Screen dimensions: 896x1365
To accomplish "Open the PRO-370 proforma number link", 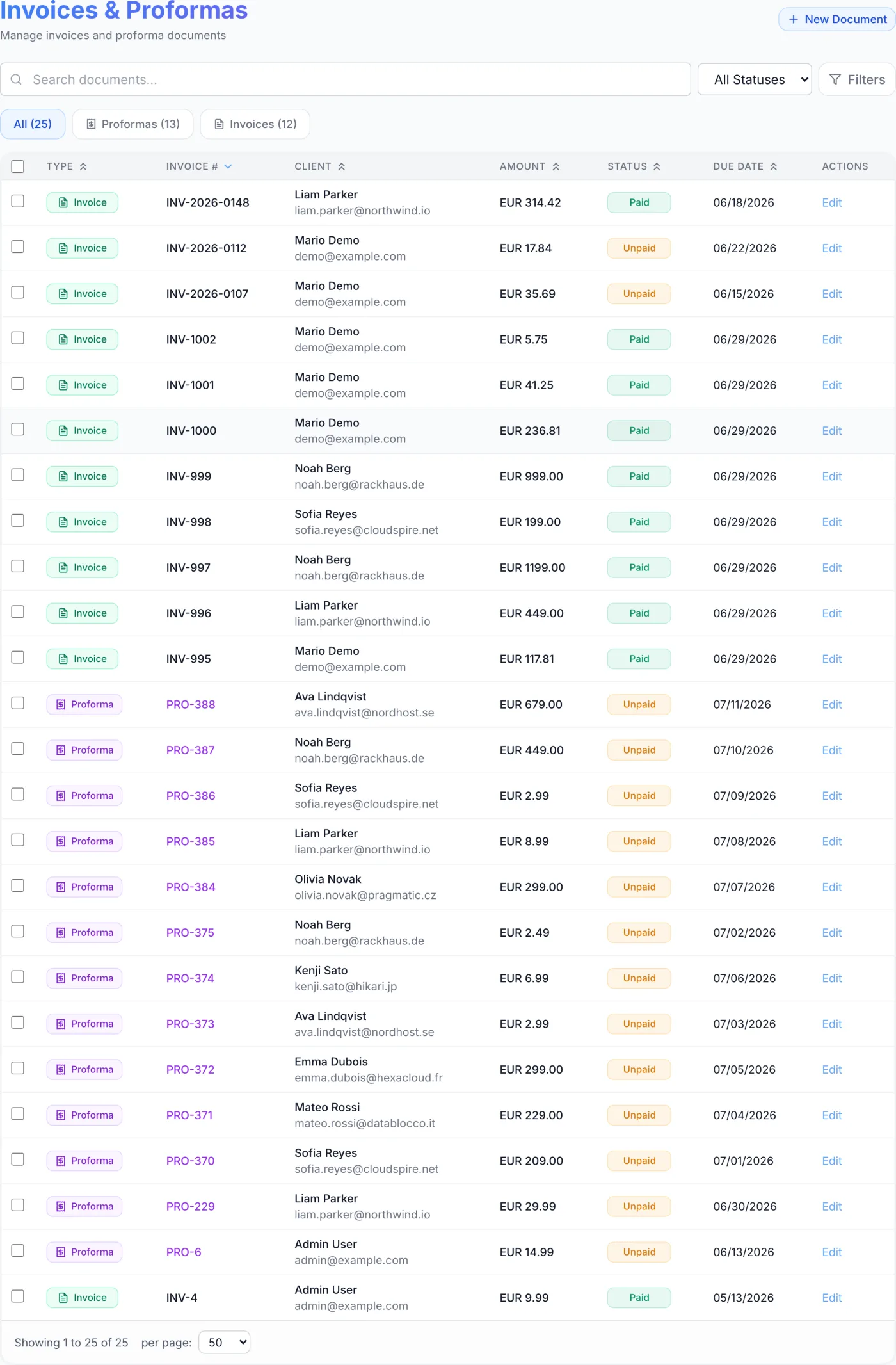I will 191,1161.
